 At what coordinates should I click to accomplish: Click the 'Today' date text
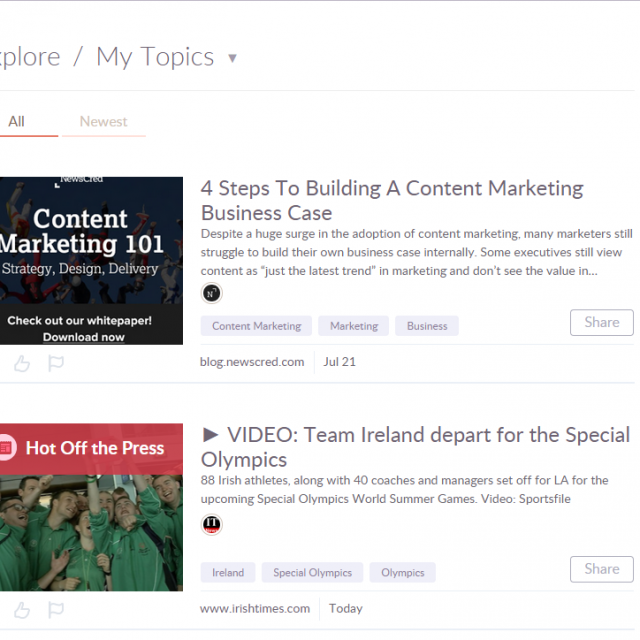(346, 609)
